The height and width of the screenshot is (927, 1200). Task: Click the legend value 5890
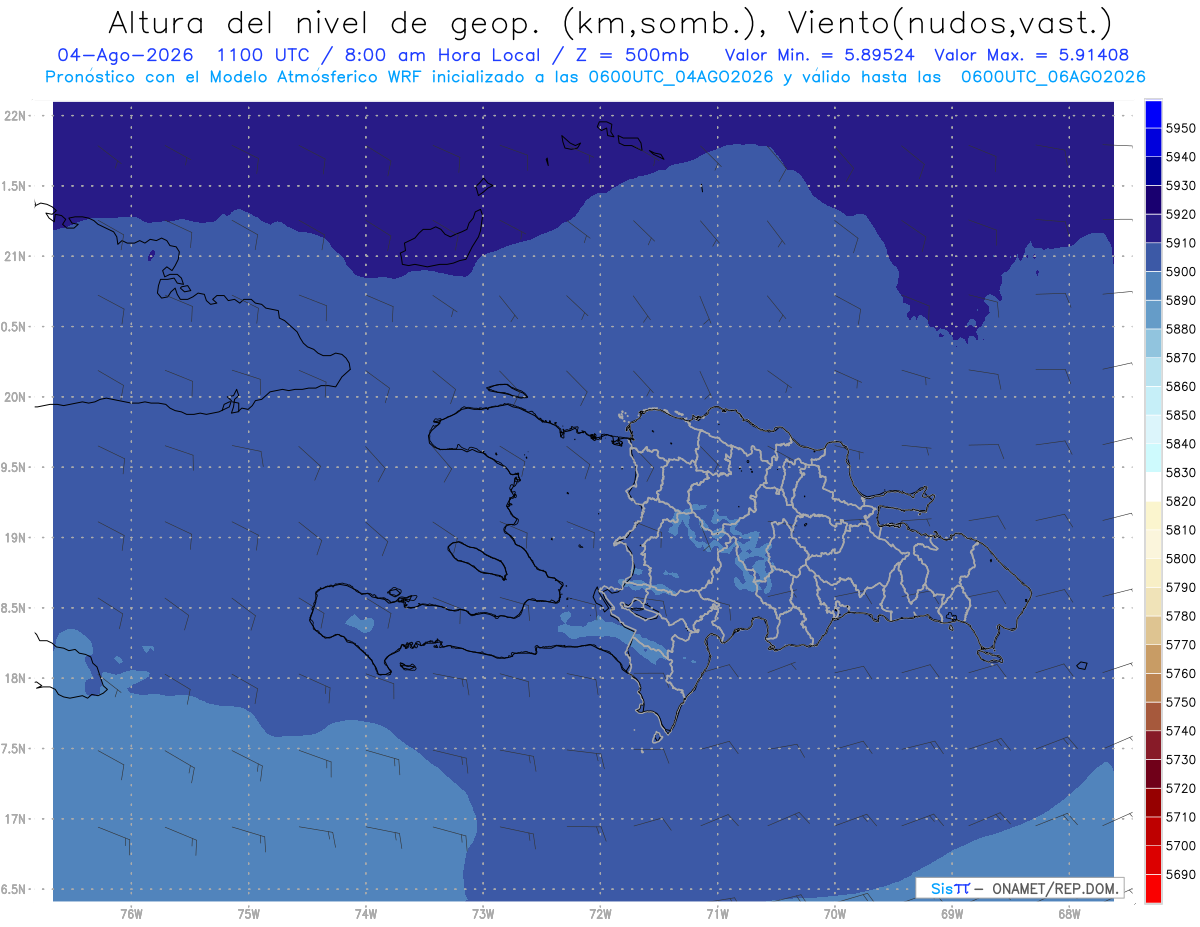(x=1181, y=300)
